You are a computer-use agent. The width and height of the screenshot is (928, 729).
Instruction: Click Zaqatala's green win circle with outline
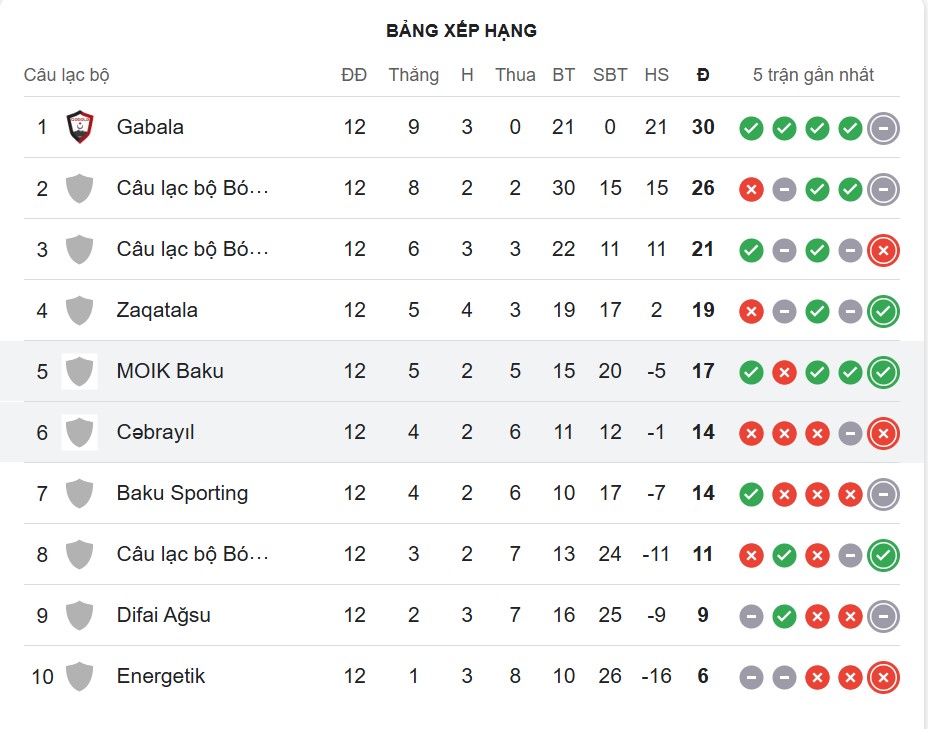[883, 310]
